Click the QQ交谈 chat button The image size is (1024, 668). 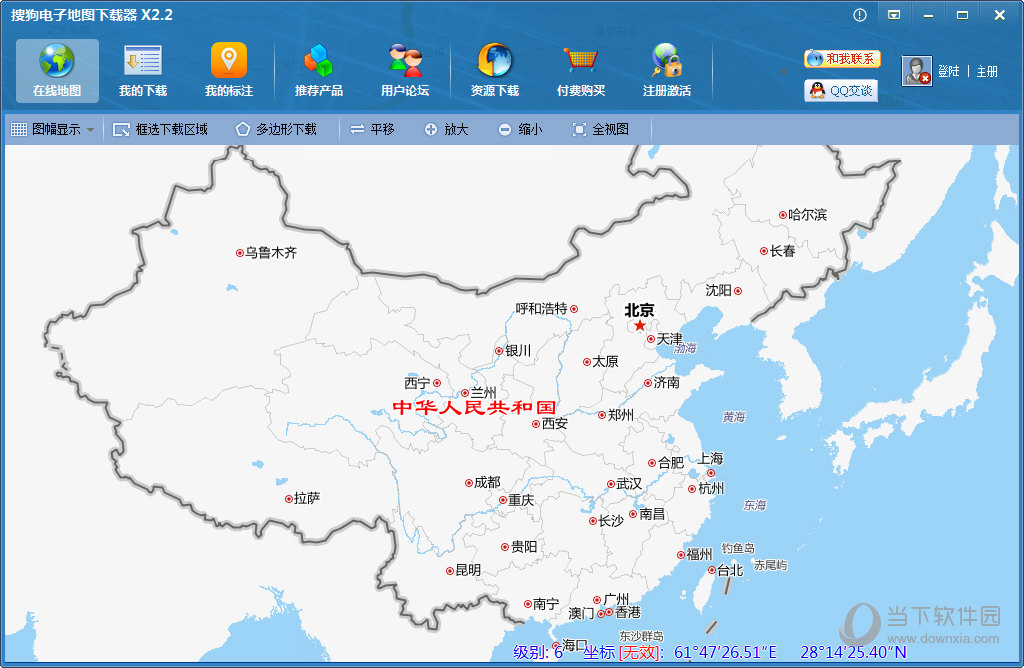841,90
